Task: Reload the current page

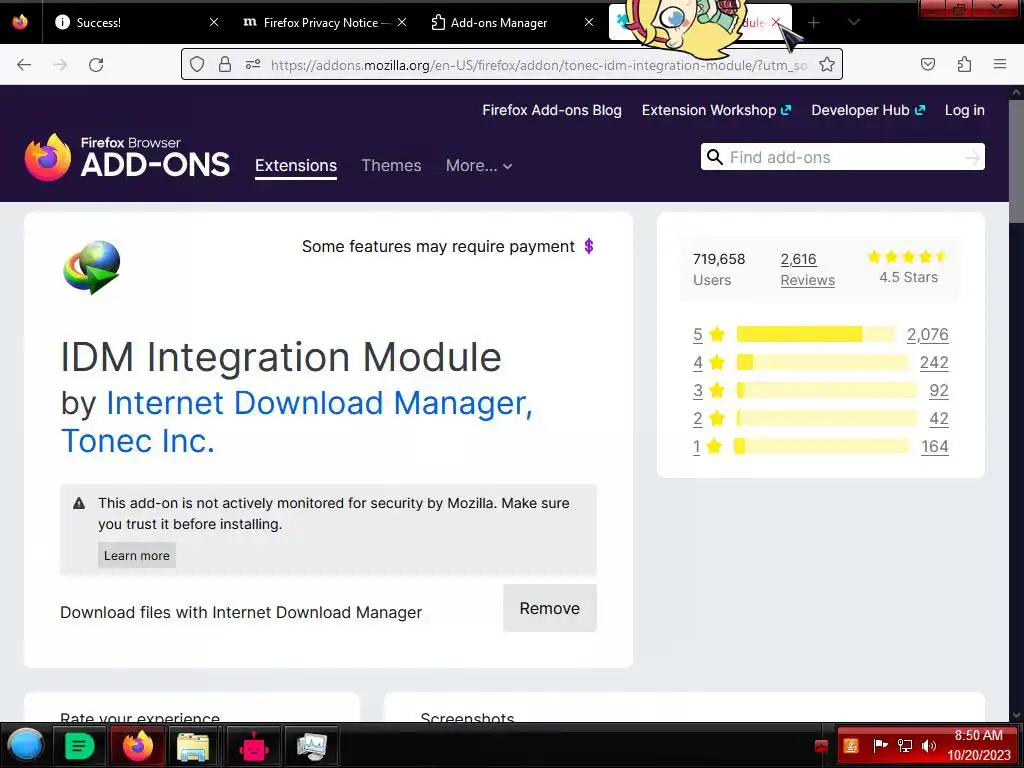Action: click(96, 65)
